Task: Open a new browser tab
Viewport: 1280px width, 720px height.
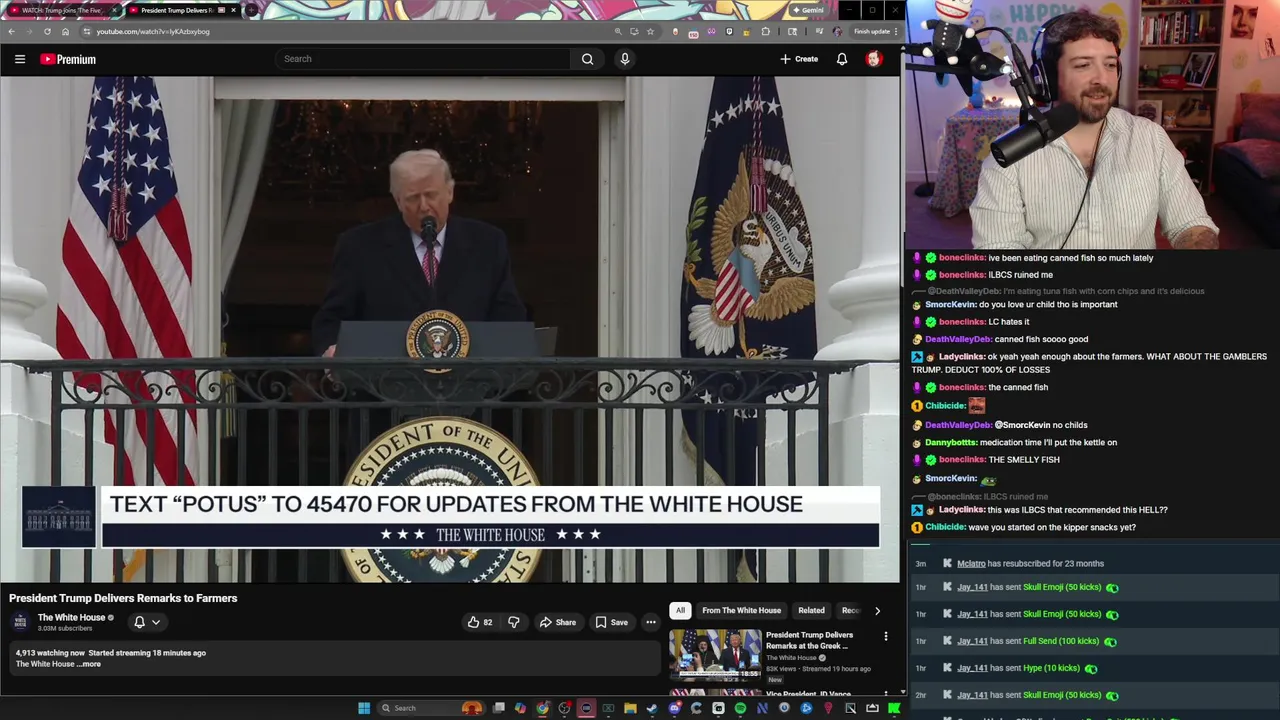Action: click(x=250, y=10)
